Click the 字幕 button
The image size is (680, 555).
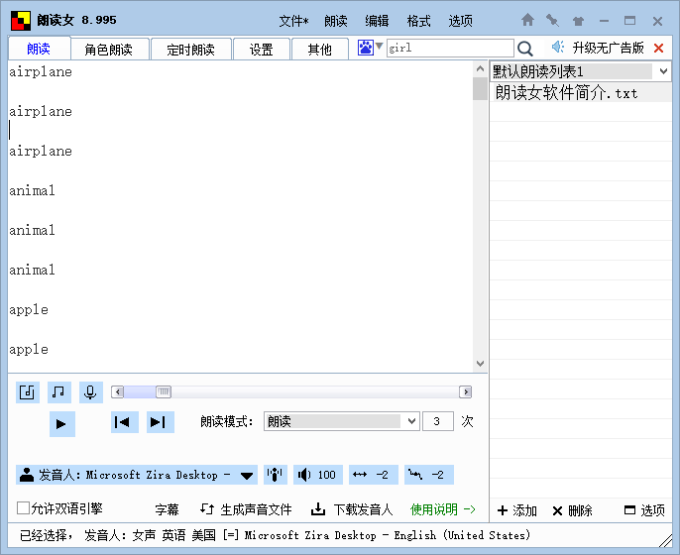point(167,509)
